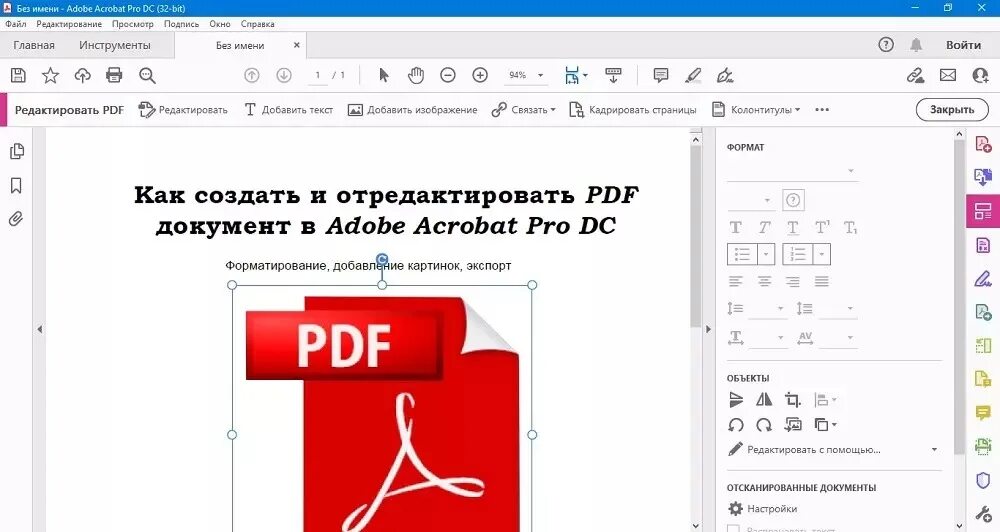Image resolution: width=1000 pixels, height=532 pixels.
Task: Click Кадрировать страницы
Action: point(633,110)
